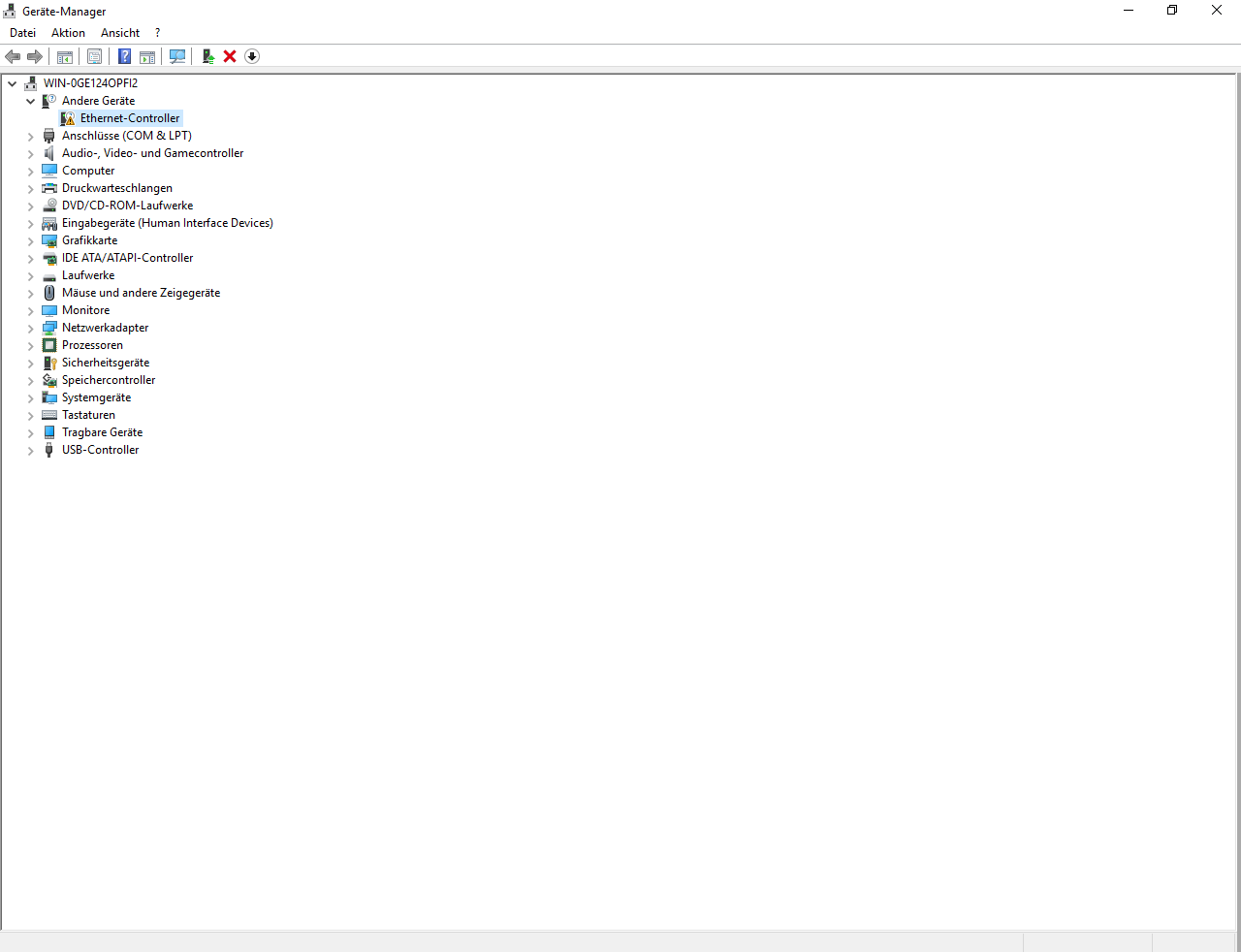Click the blue Help question mark icon
Viewport: 1241px width, 952px height.
tap(124, 56)
